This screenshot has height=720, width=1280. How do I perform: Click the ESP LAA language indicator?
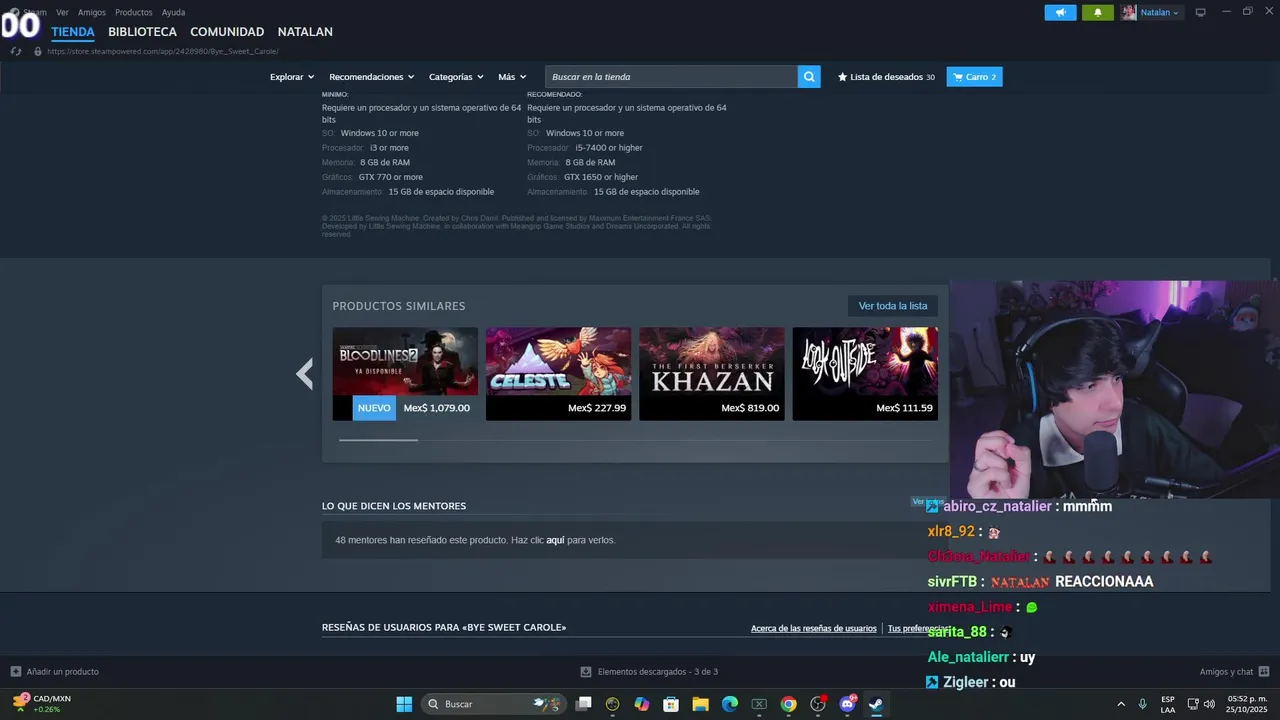pyautogui.click(x=1168, y=704)
